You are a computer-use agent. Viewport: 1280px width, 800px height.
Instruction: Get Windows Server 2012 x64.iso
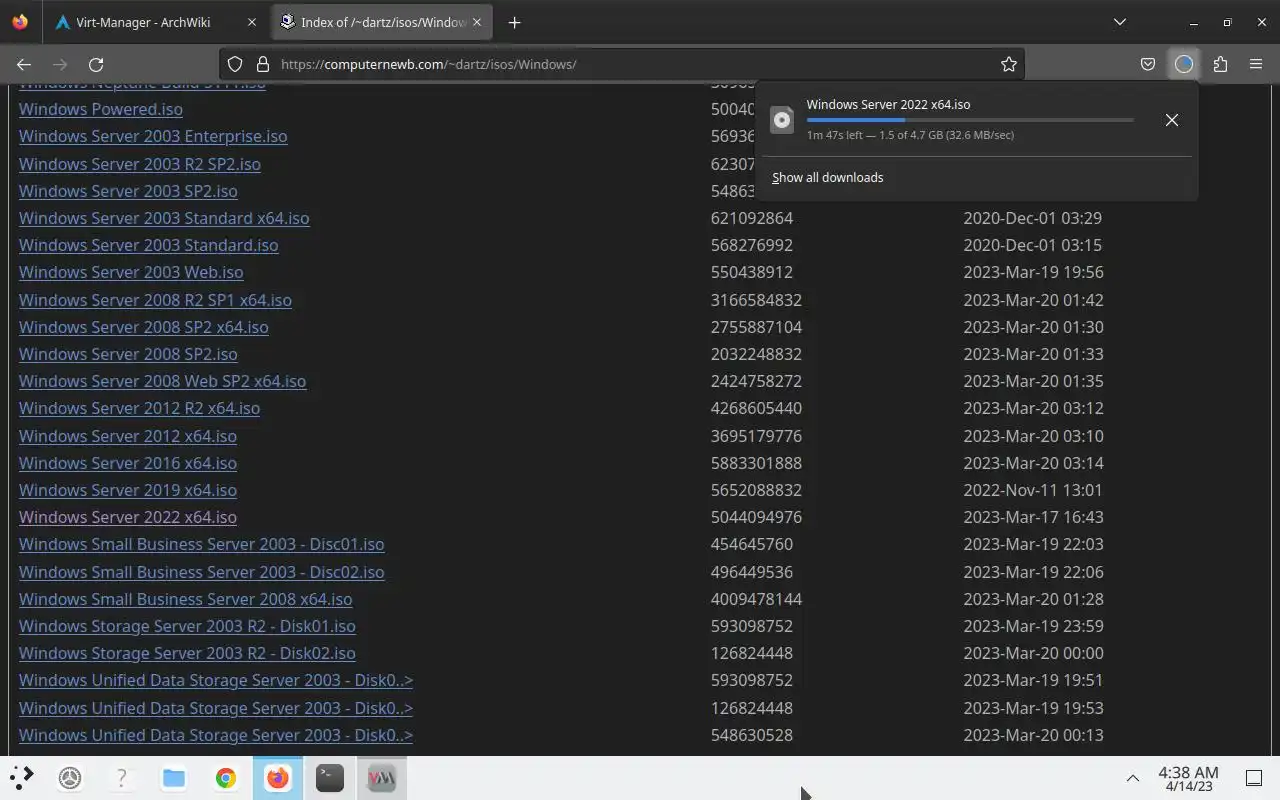128,436
